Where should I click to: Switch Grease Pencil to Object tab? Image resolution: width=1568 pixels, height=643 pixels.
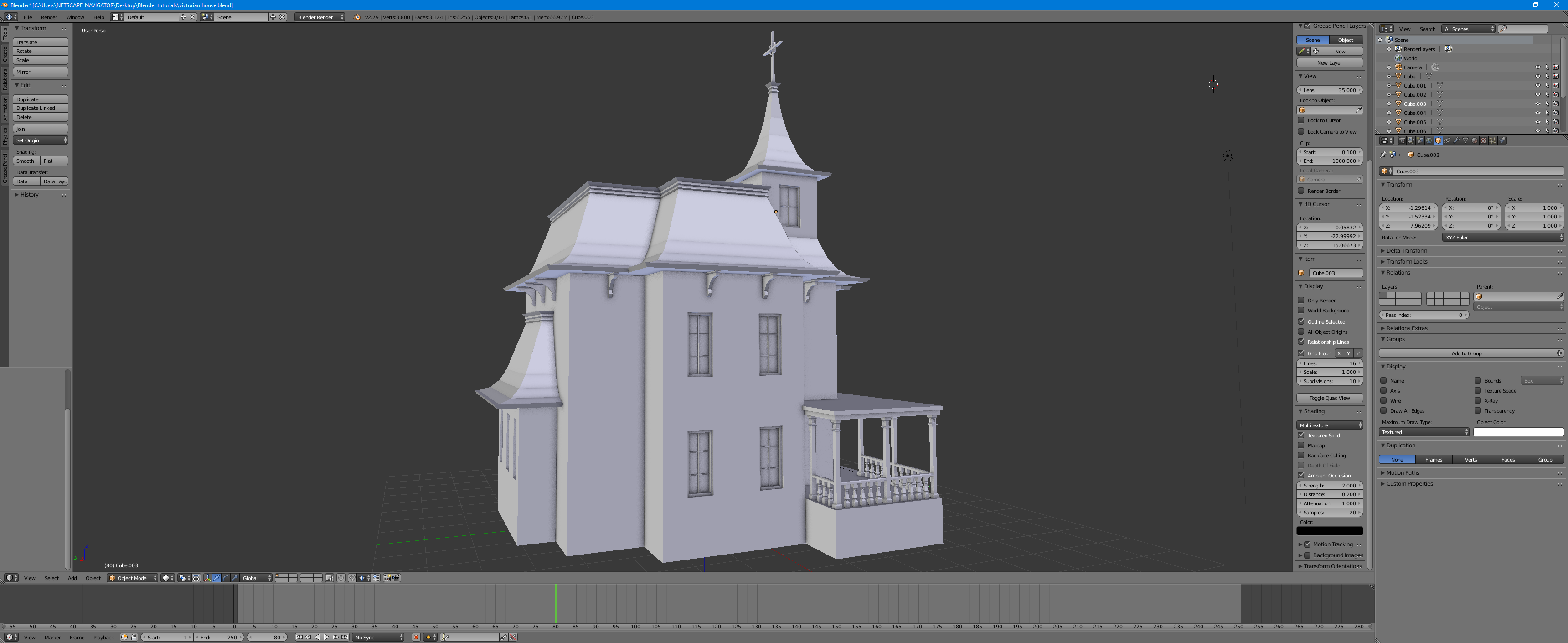coord(1345,40)
